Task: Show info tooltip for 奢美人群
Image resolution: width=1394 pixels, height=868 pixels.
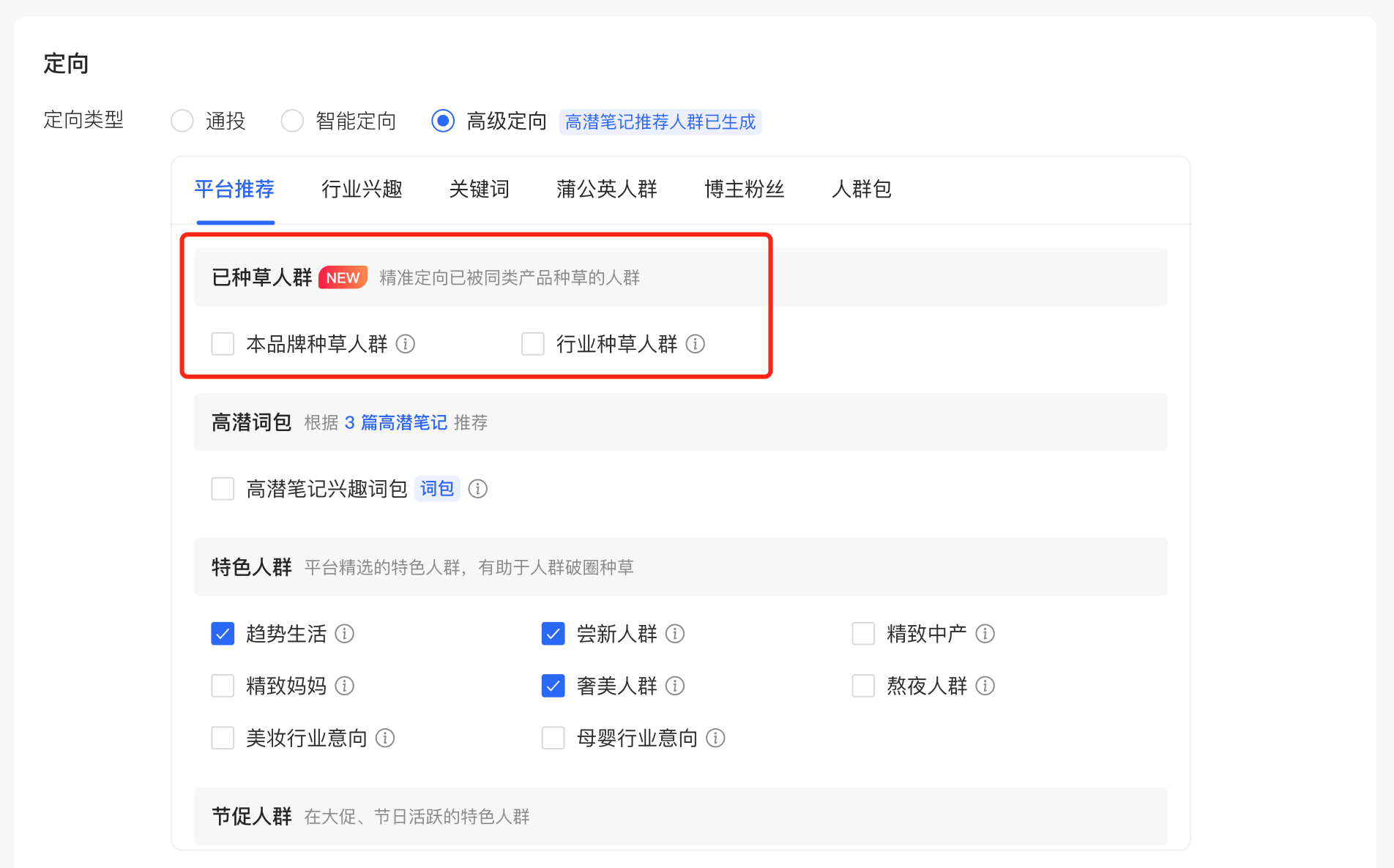Action: coord(675,686)
